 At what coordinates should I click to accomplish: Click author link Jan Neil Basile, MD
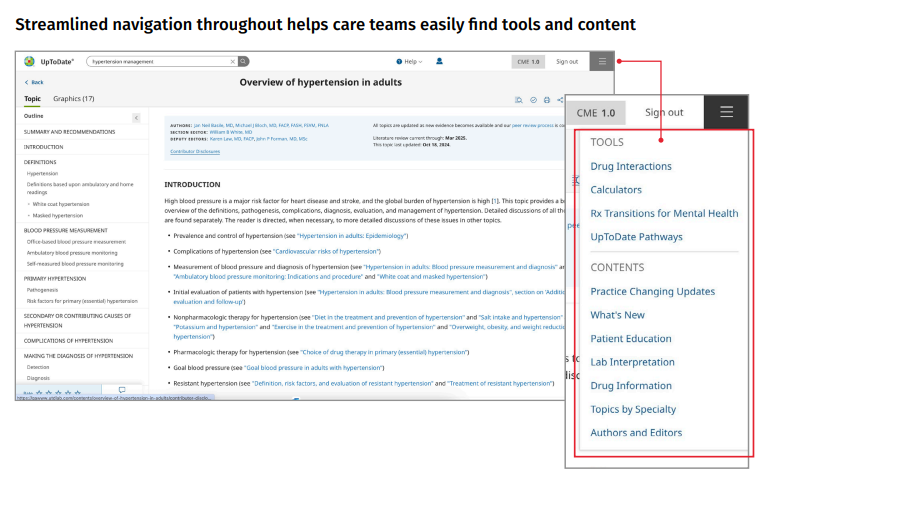pyautogui.click(x=213, y=125)
